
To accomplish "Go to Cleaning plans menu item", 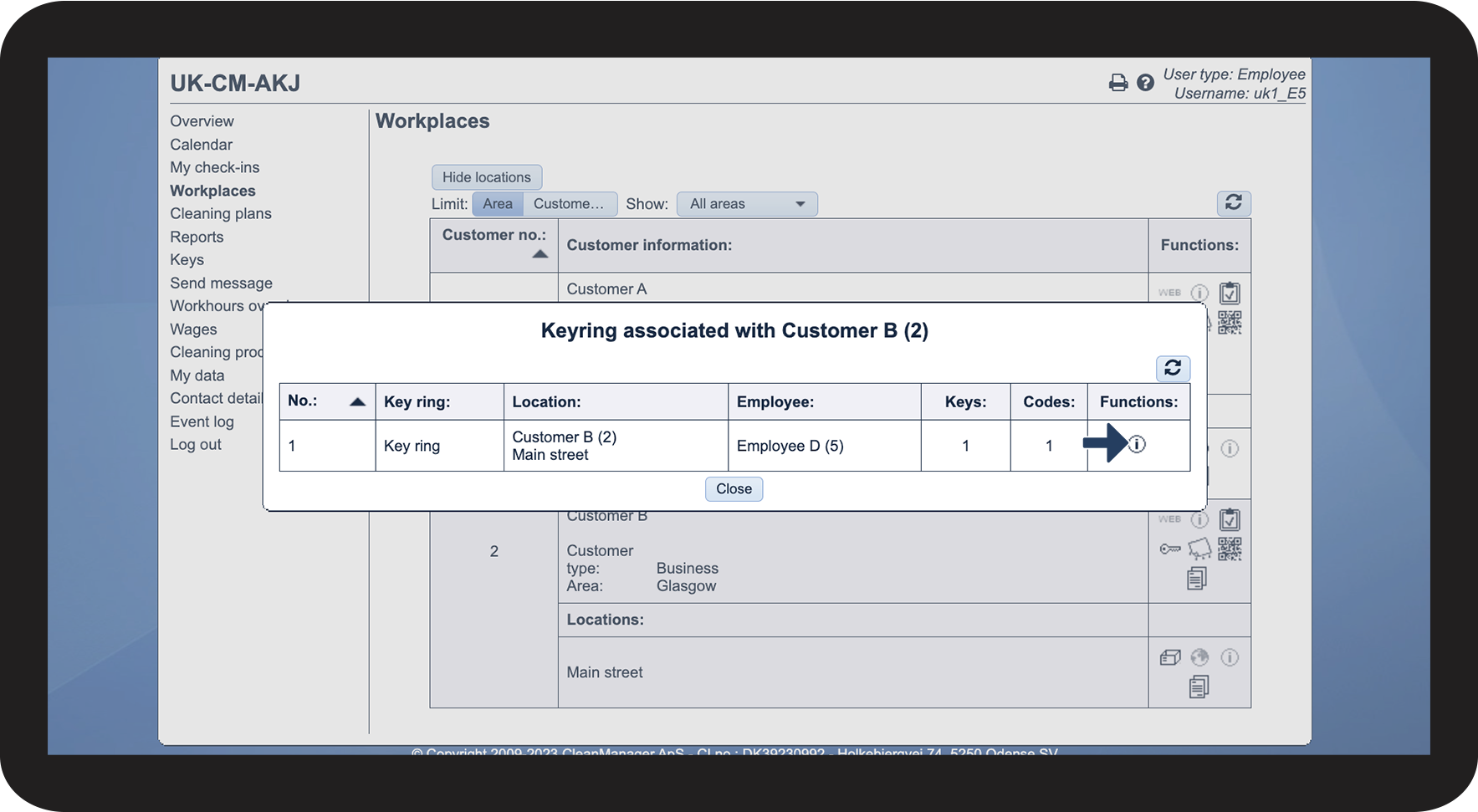I will point(221,214).
